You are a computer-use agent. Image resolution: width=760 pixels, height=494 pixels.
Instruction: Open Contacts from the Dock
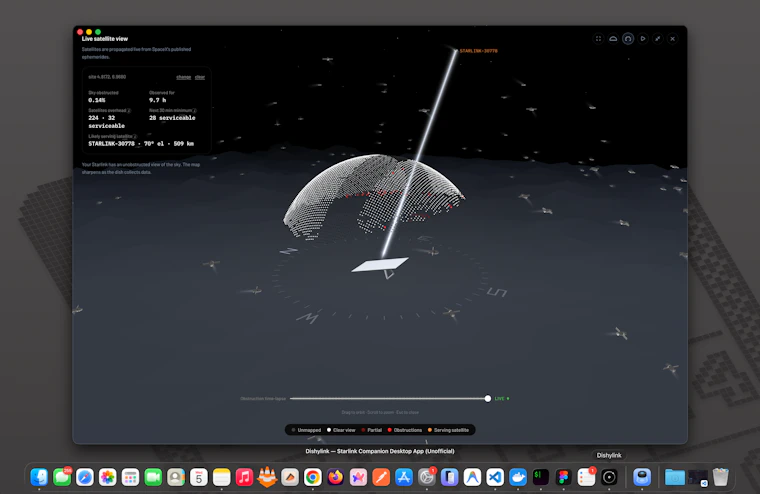(x=176, y=478)
